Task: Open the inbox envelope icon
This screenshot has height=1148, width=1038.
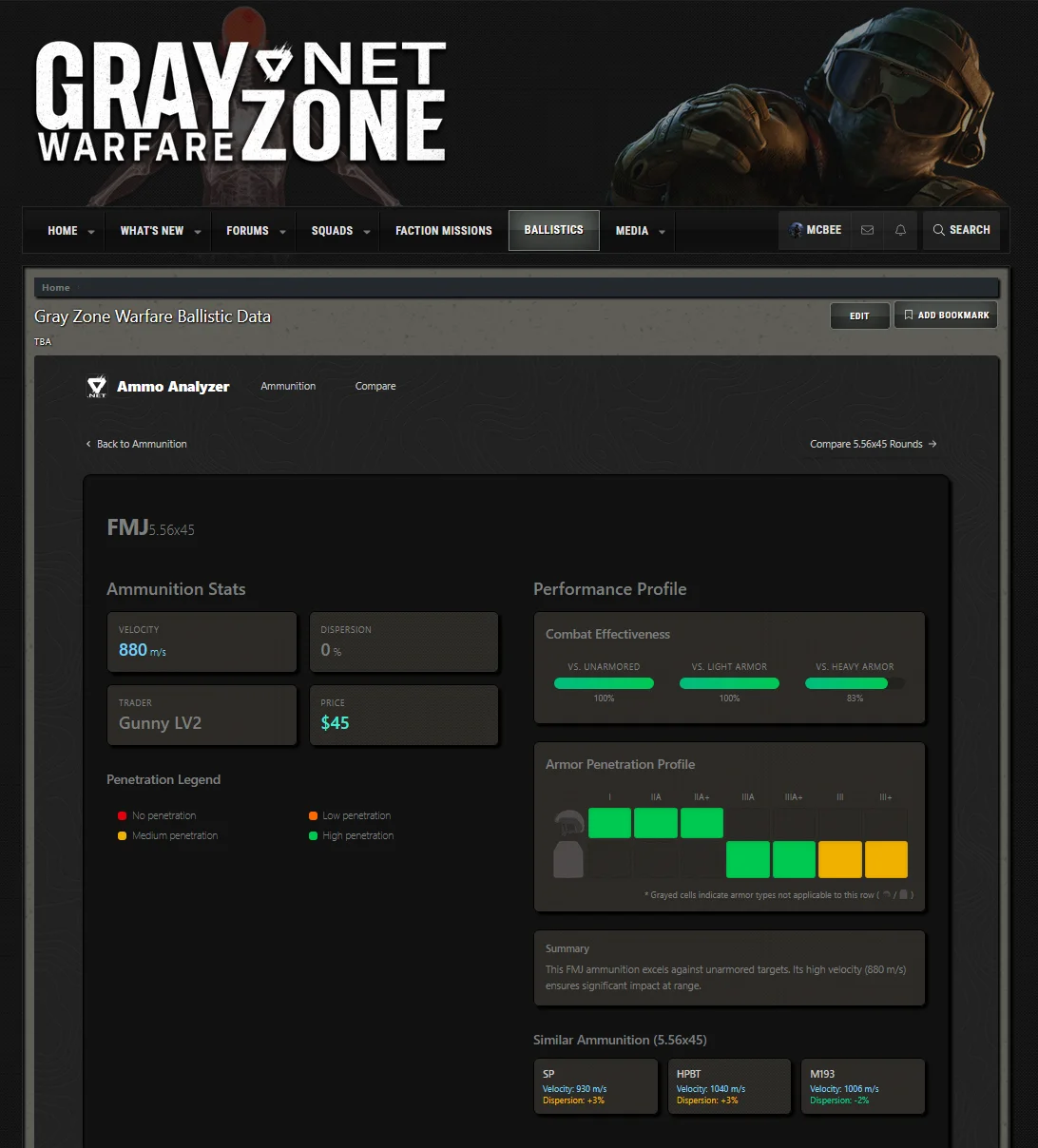Action: coord(867,230)
